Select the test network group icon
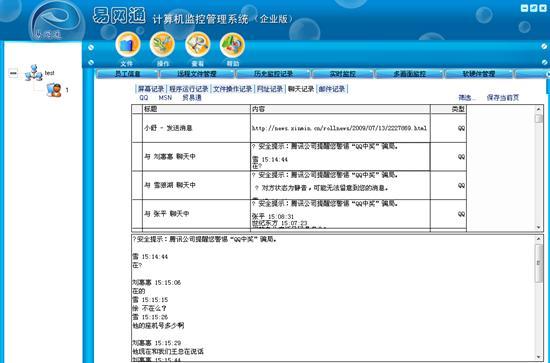550x363 pixels. (x=34, y=73)
